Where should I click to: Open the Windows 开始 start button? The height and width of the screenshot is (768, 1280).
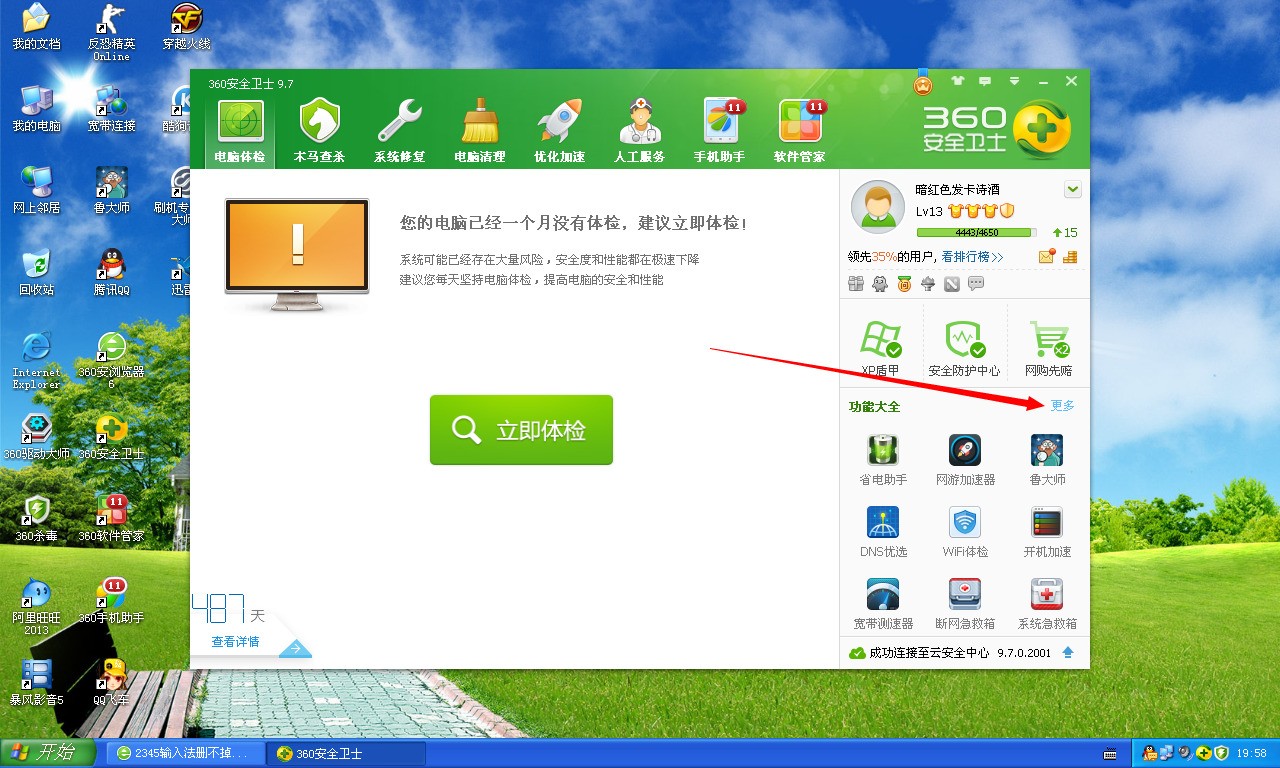[x=48, y=753]
